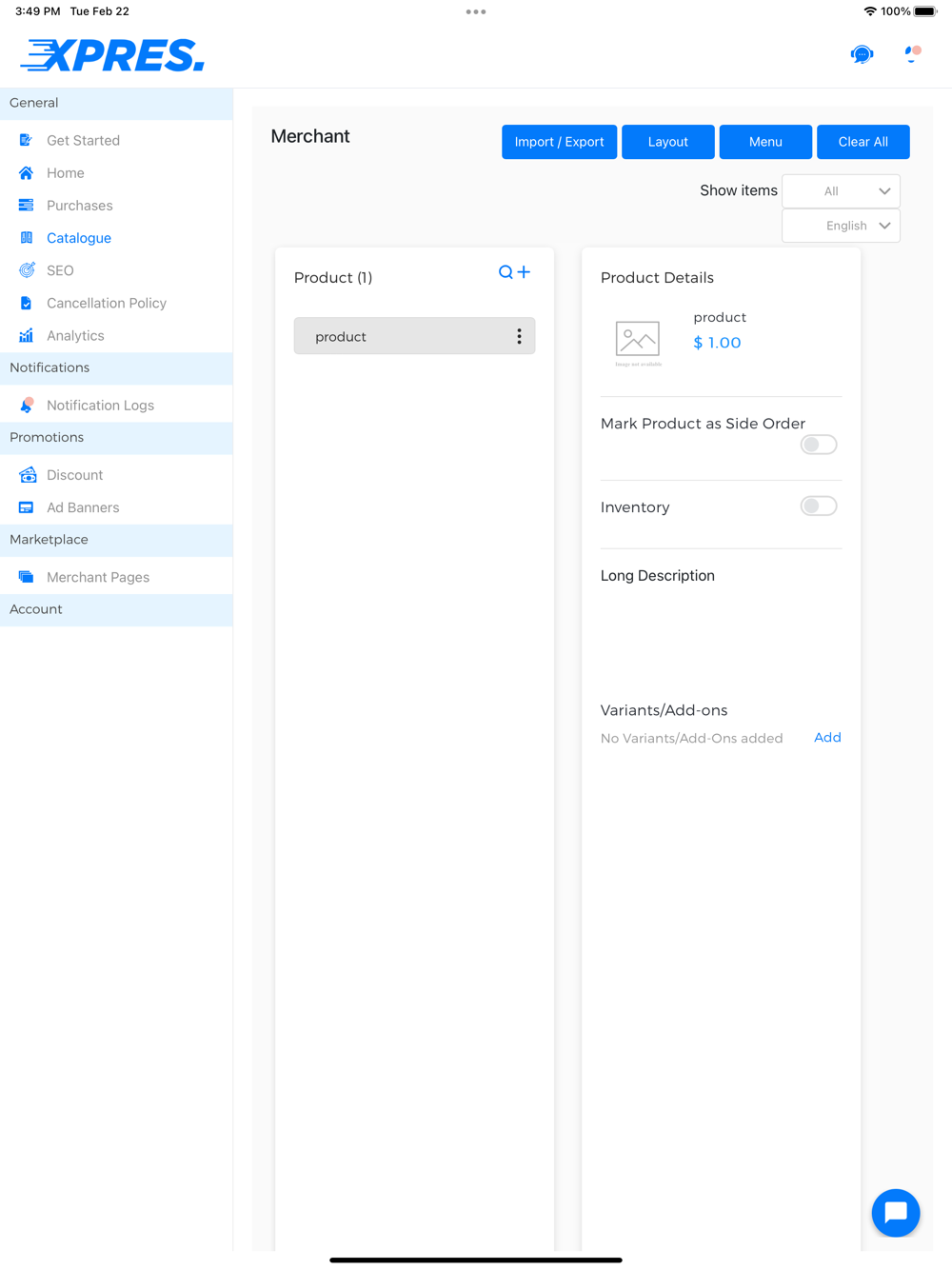
Task: Click the Layout button
Action: click(667, 142)
